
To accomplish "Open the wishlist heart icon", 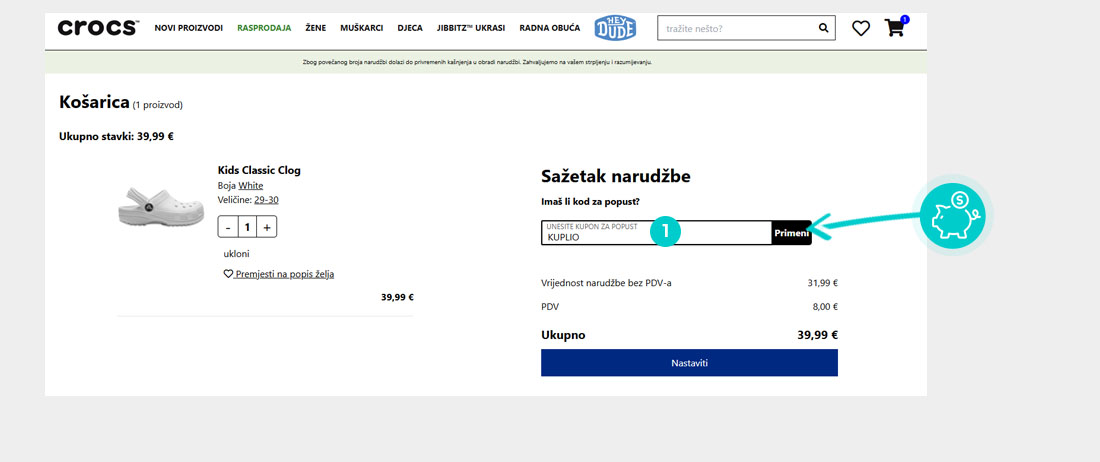I will coord(861,29).
